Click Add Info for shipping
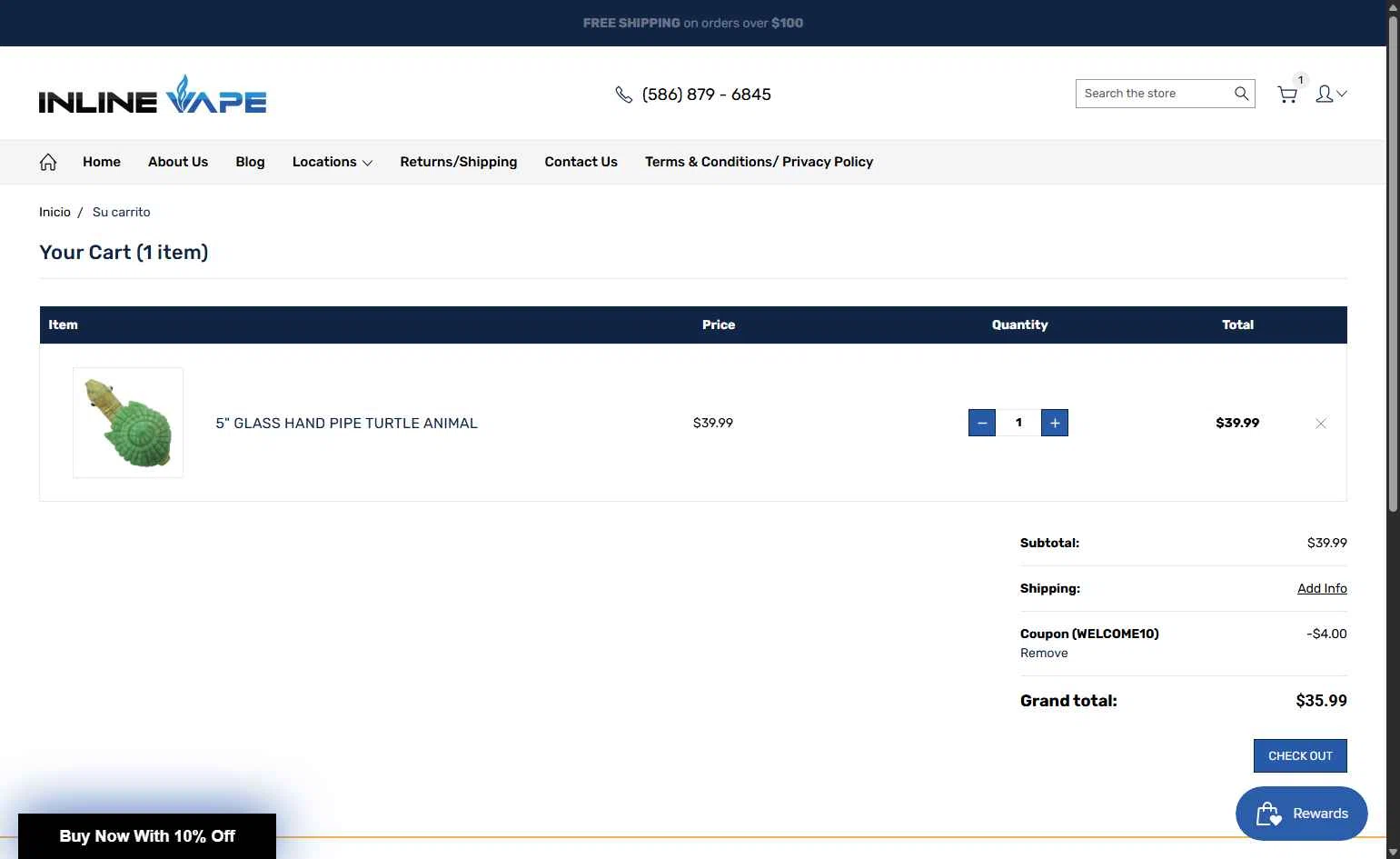This screenshot has height=859, width=1400. click(x=1322, y=588)
